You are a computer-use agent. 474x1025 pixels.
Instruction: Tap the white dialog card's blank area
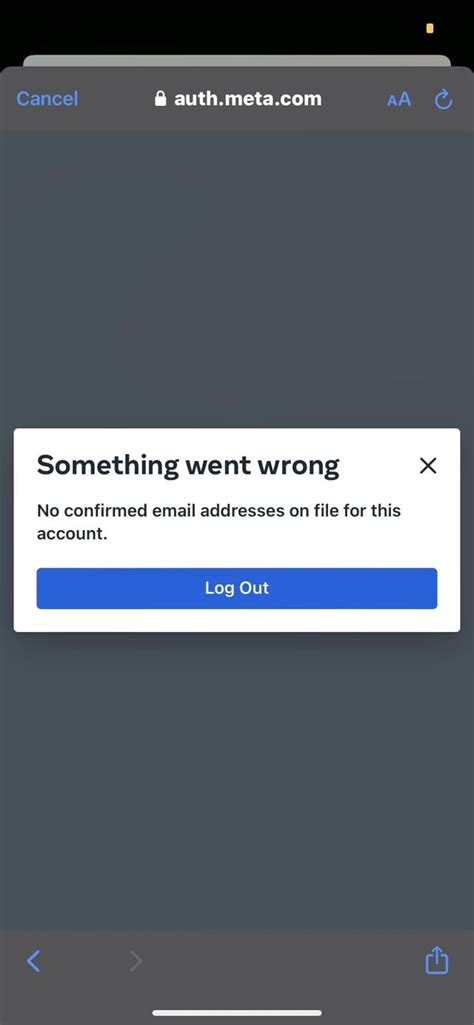[x=237, y=621]
